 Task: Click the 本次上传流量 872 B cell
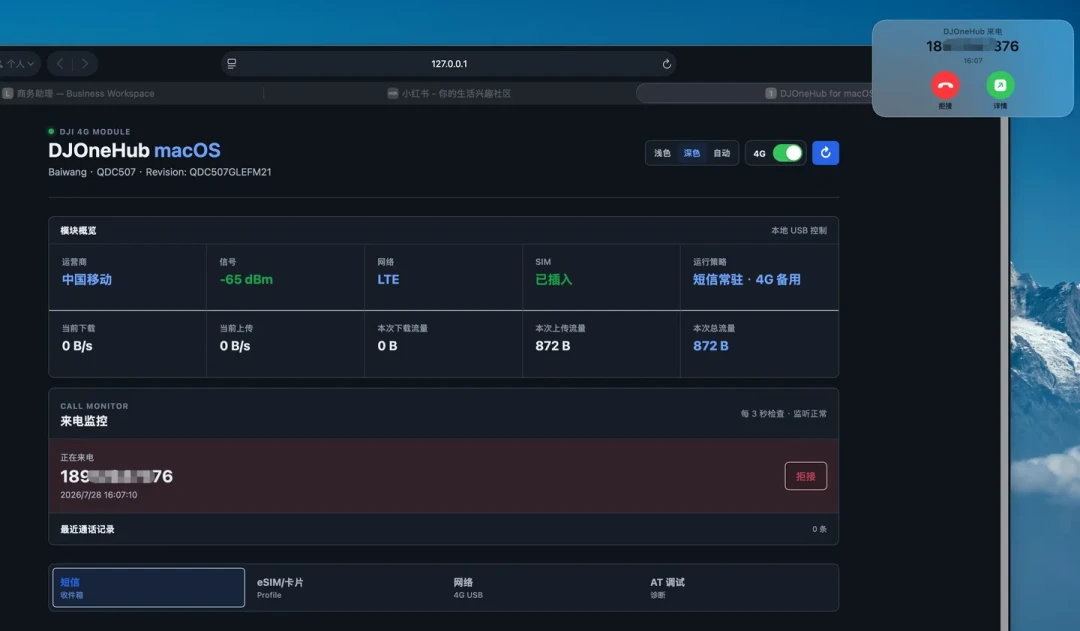(601, 344)
